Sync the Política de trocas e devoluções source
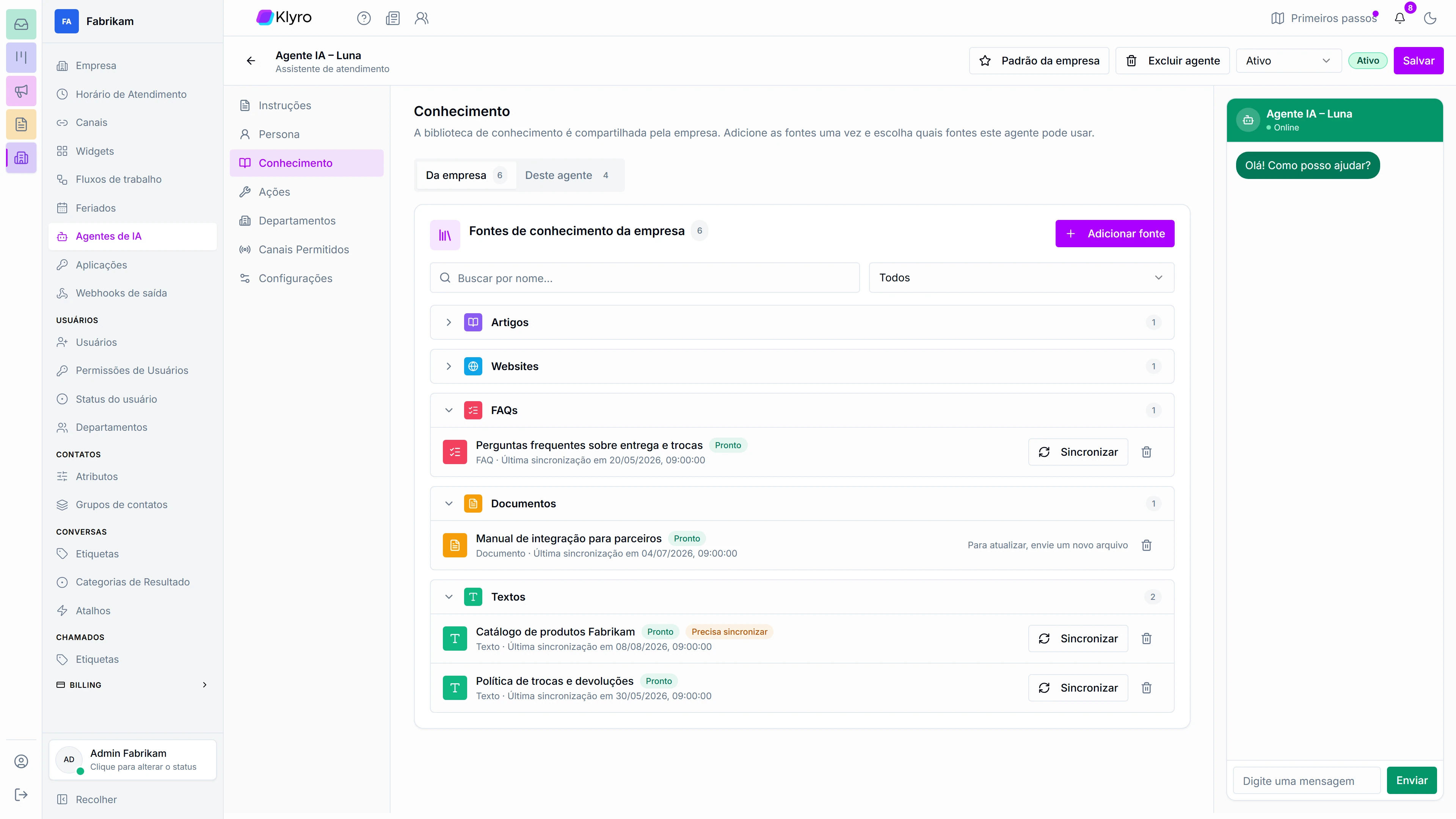This screenshot has height=819, width=1456. pos(1078,688)
